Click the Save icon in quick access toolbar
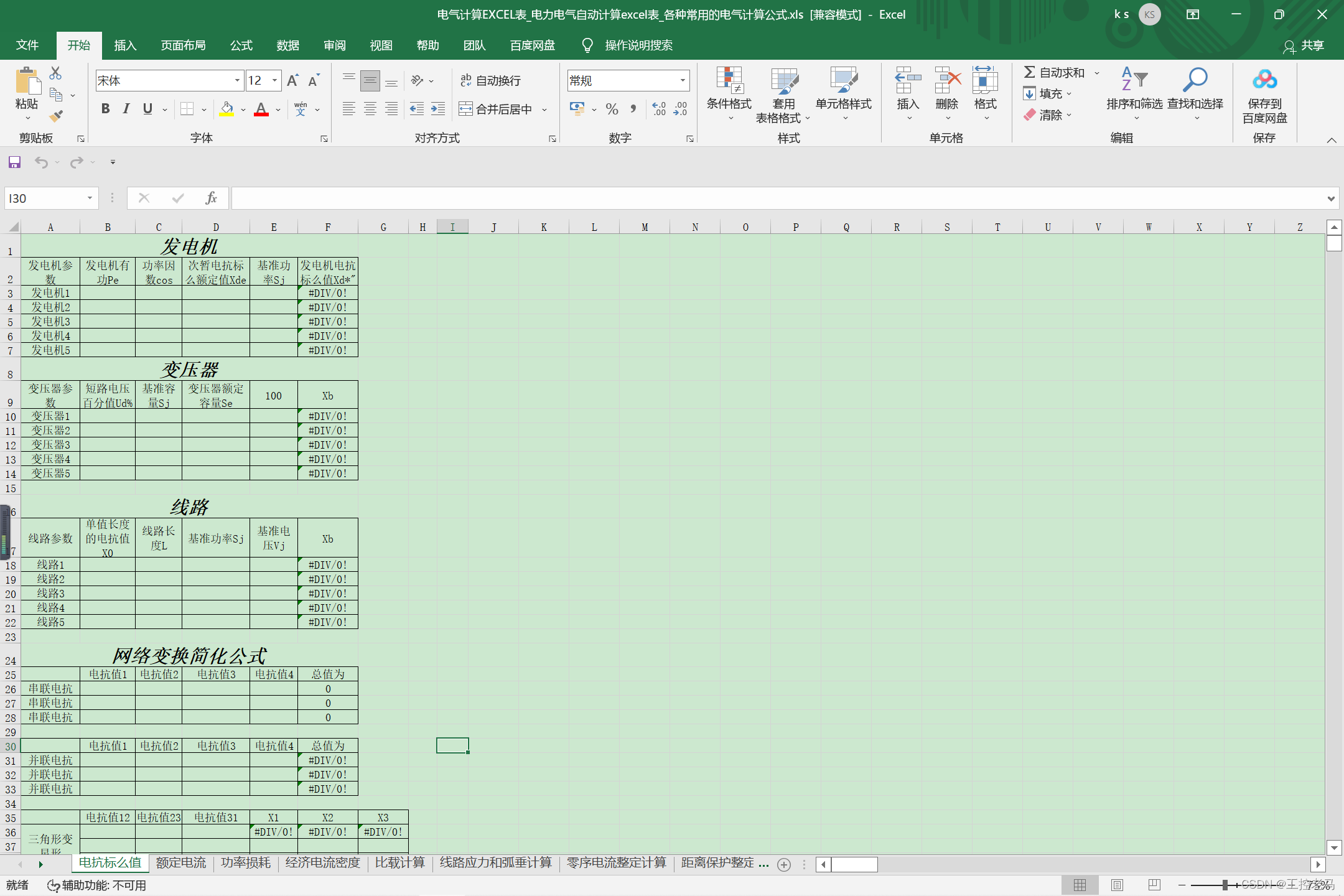This screenshot has width=1344, height=896. point(14,162)
